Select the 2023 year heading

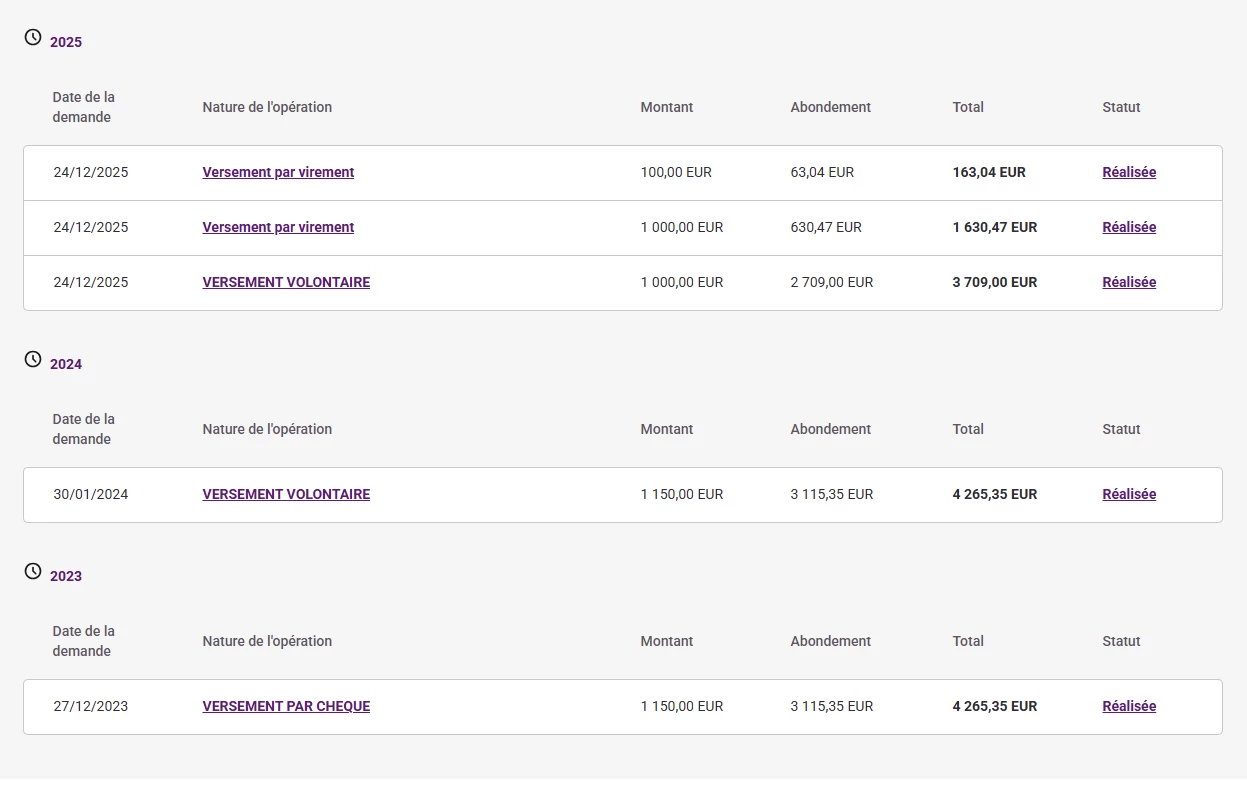point(66,576)
